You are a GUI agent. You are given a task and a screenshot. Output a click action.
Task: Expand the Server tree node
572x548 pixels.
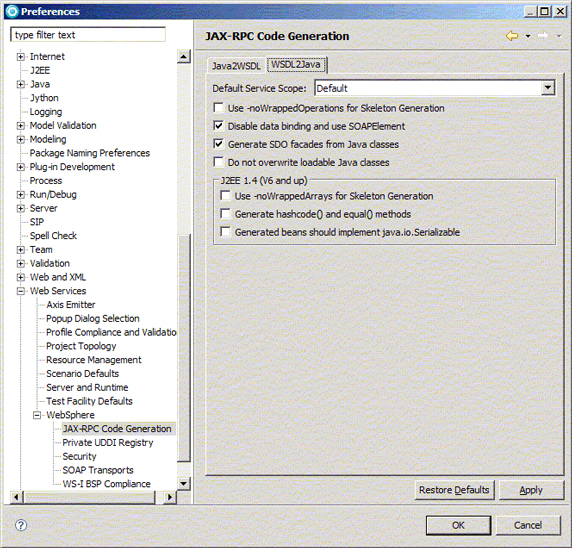[21, 208]
